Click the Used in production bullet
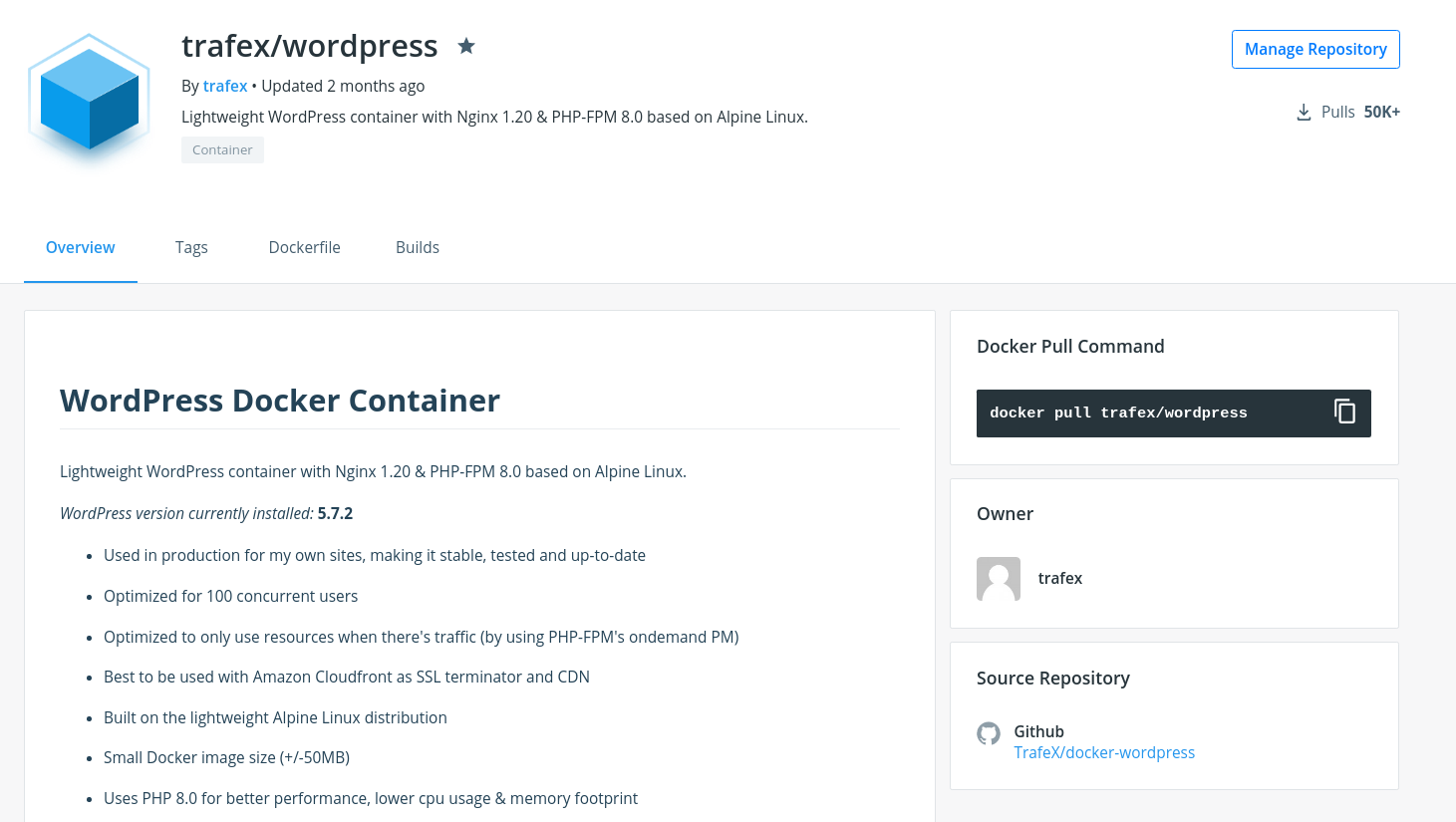Image resolution: width=1456 pixels, height=822 pixels. [x=375, y=555]
